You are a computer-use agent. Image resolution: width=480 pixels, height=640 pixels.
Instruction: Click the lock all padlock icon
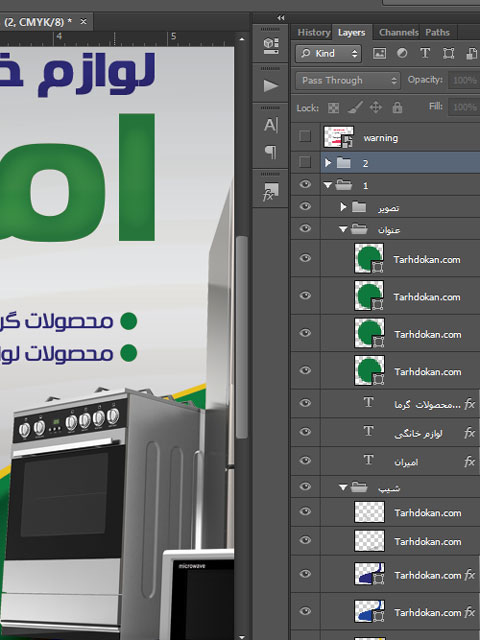[397, 108]
